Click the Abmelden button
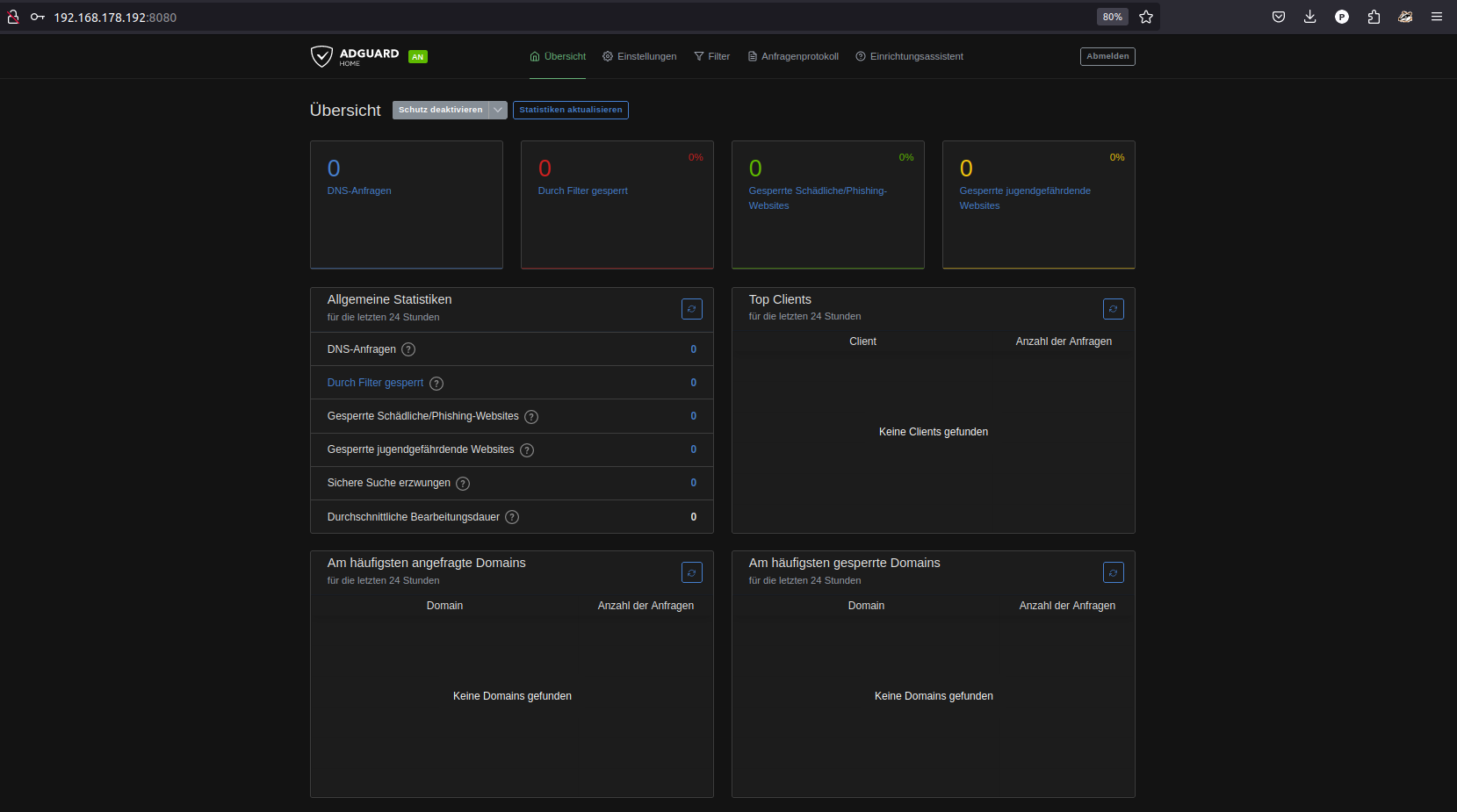This screenshot has height=812, width=1457. point(1107,56)
